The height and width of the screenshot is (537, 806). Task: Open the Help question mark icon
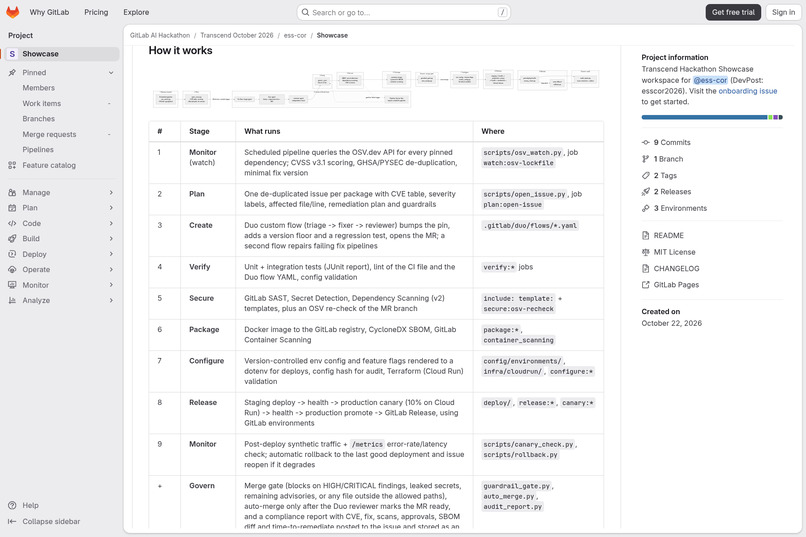point(12,505)
